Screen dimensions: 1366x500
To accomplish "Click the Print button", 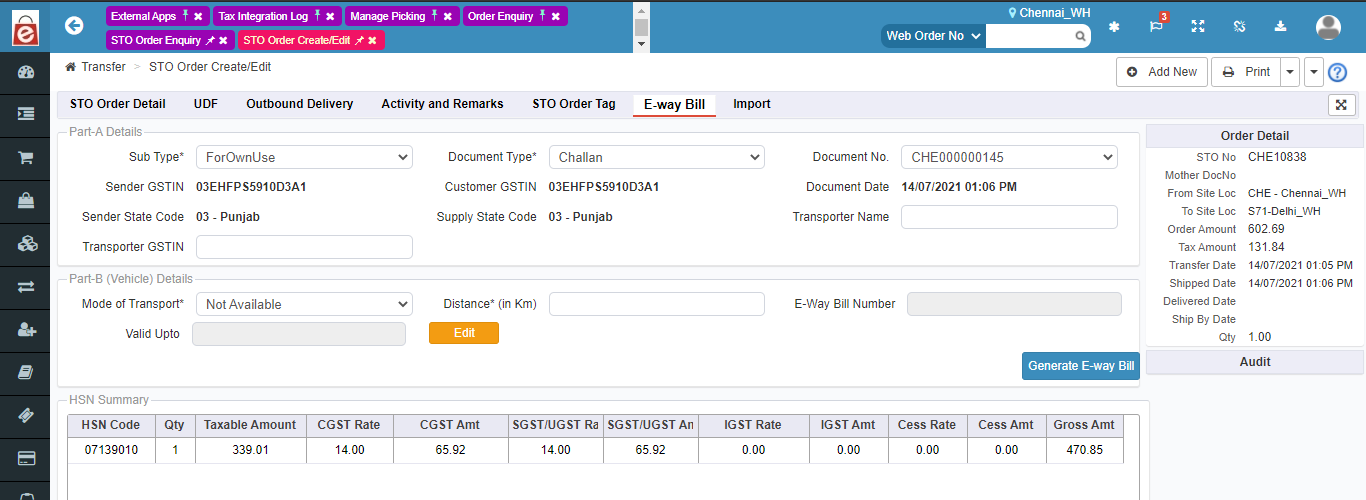I will tap(1247, 72).
